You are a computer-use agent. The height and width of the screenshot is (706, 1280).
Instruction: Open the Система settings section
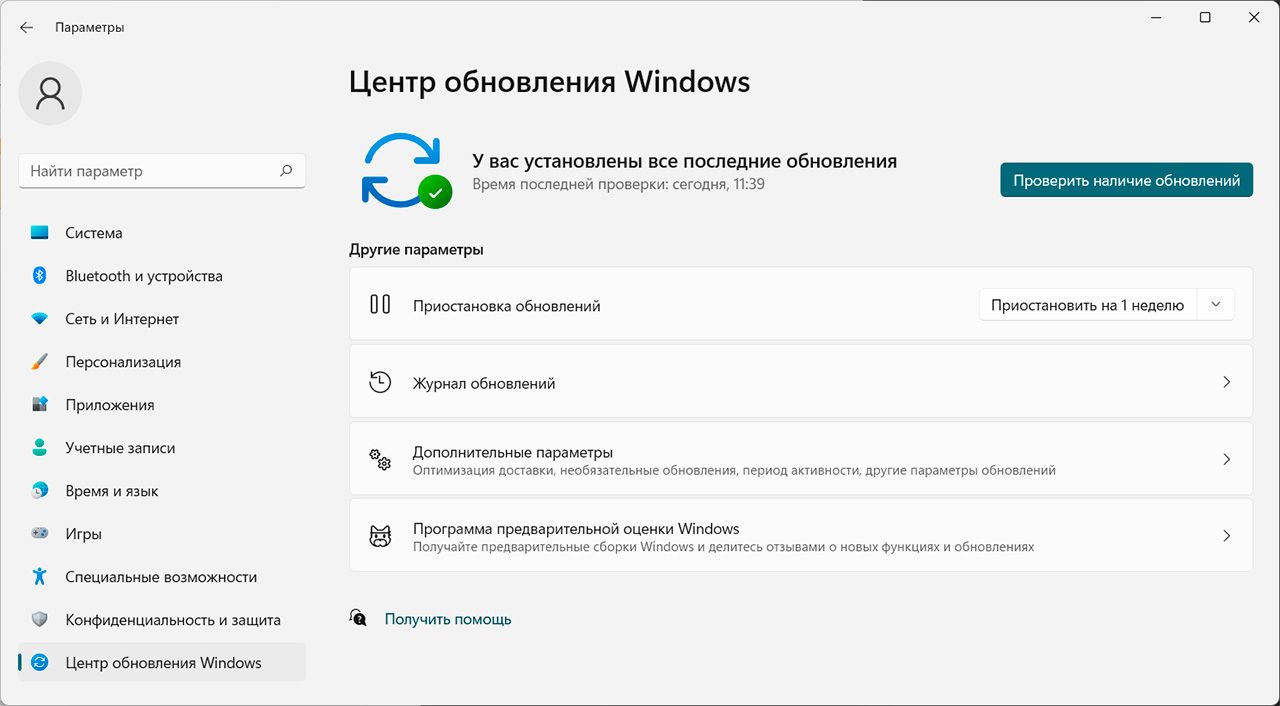point(94,233)
